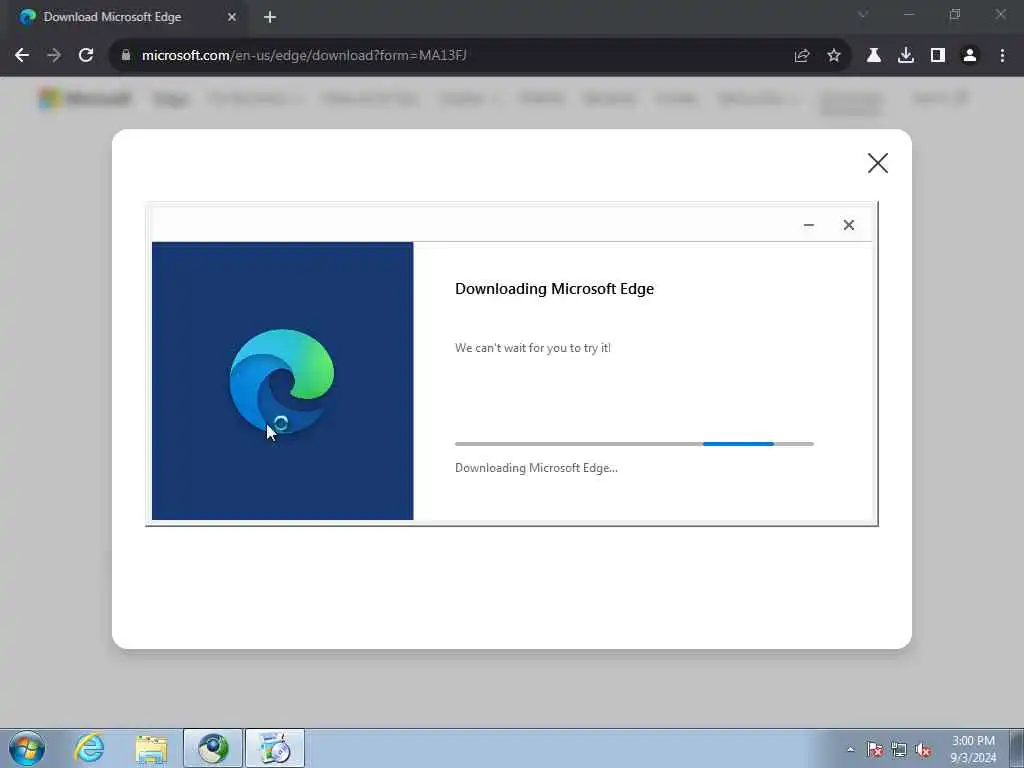Click the browser forward arrow

pos(54,56)
